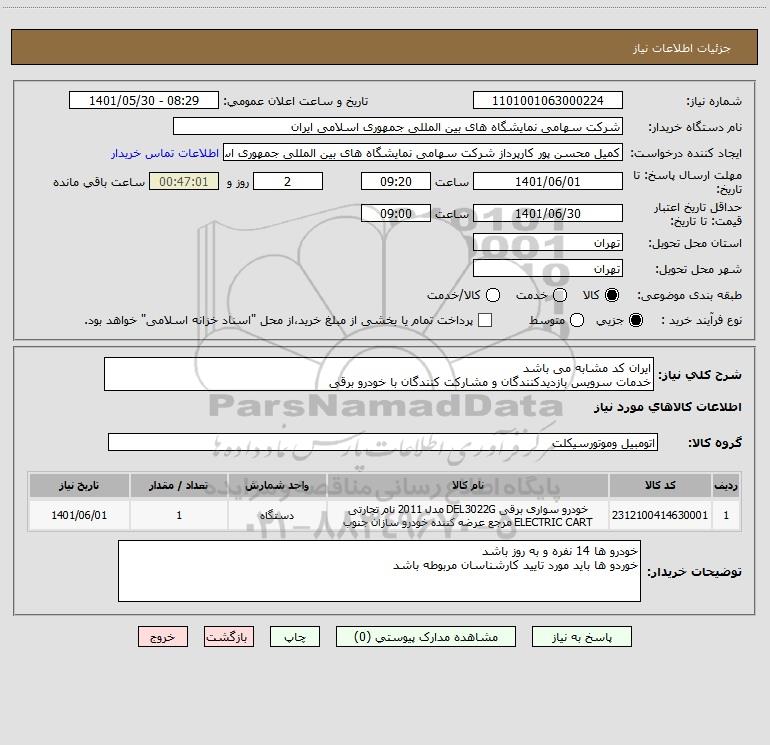770x745 pixels.
Task: Click the buyer notes text area
Action: click(x=379, y=571)
